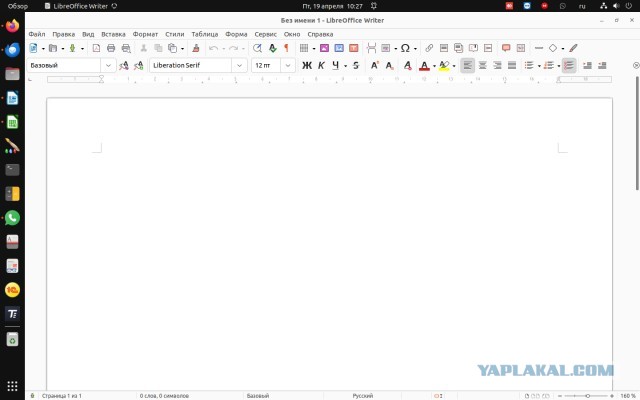The image size is (640, 400).
Task: Click the Clone Formatting paintbrush icon
Action: coord(196,48)
